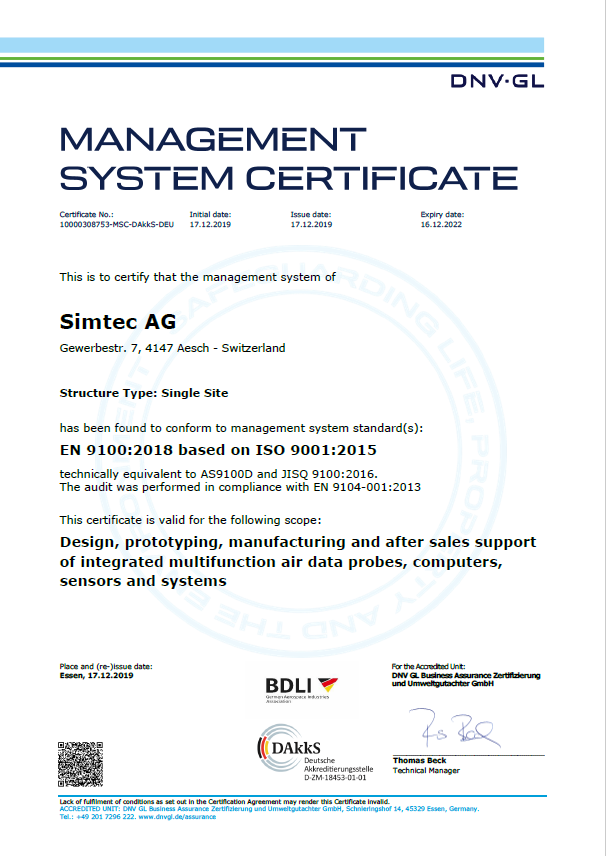The height and width of the screenshot is (856, 606).
Task: Click the 'Expiry date:' label
Action: coord(442,215)
